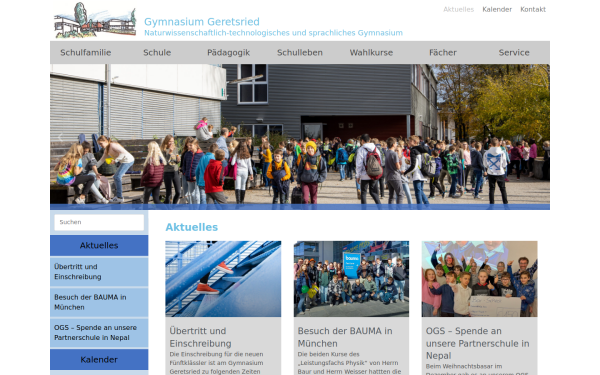
Task: Click card heading Übertritt und Einschreibung
Action: click(201, 337)
